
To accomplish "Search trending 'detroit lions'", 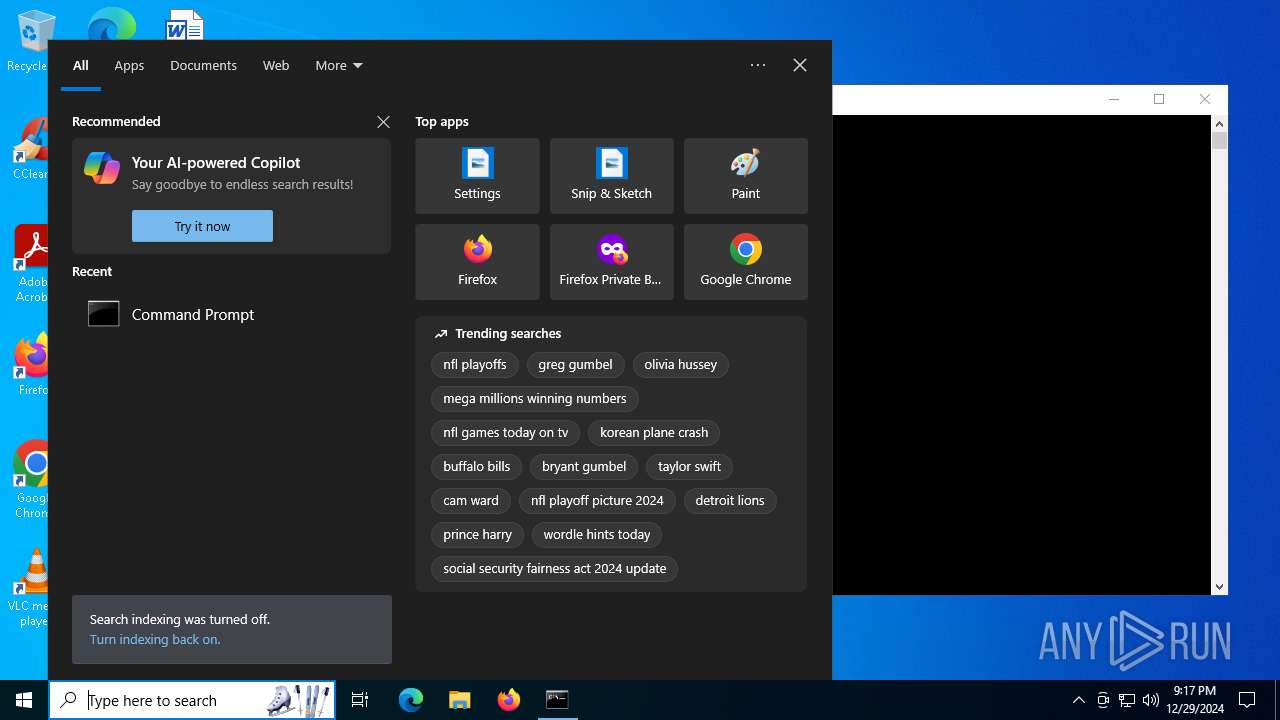I will 730,501.
